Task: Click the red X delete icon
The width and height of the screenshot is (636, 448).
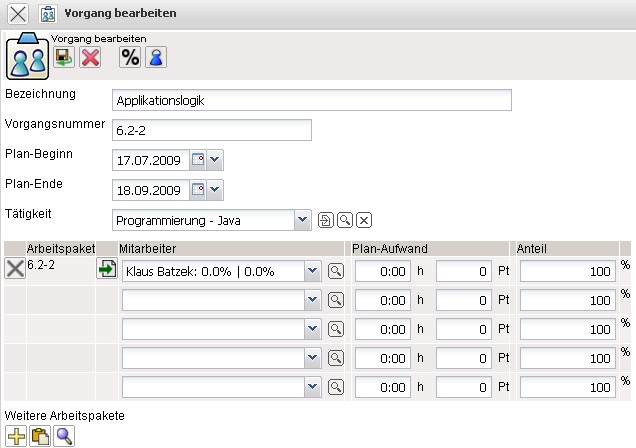Action: tap(90, 57)
